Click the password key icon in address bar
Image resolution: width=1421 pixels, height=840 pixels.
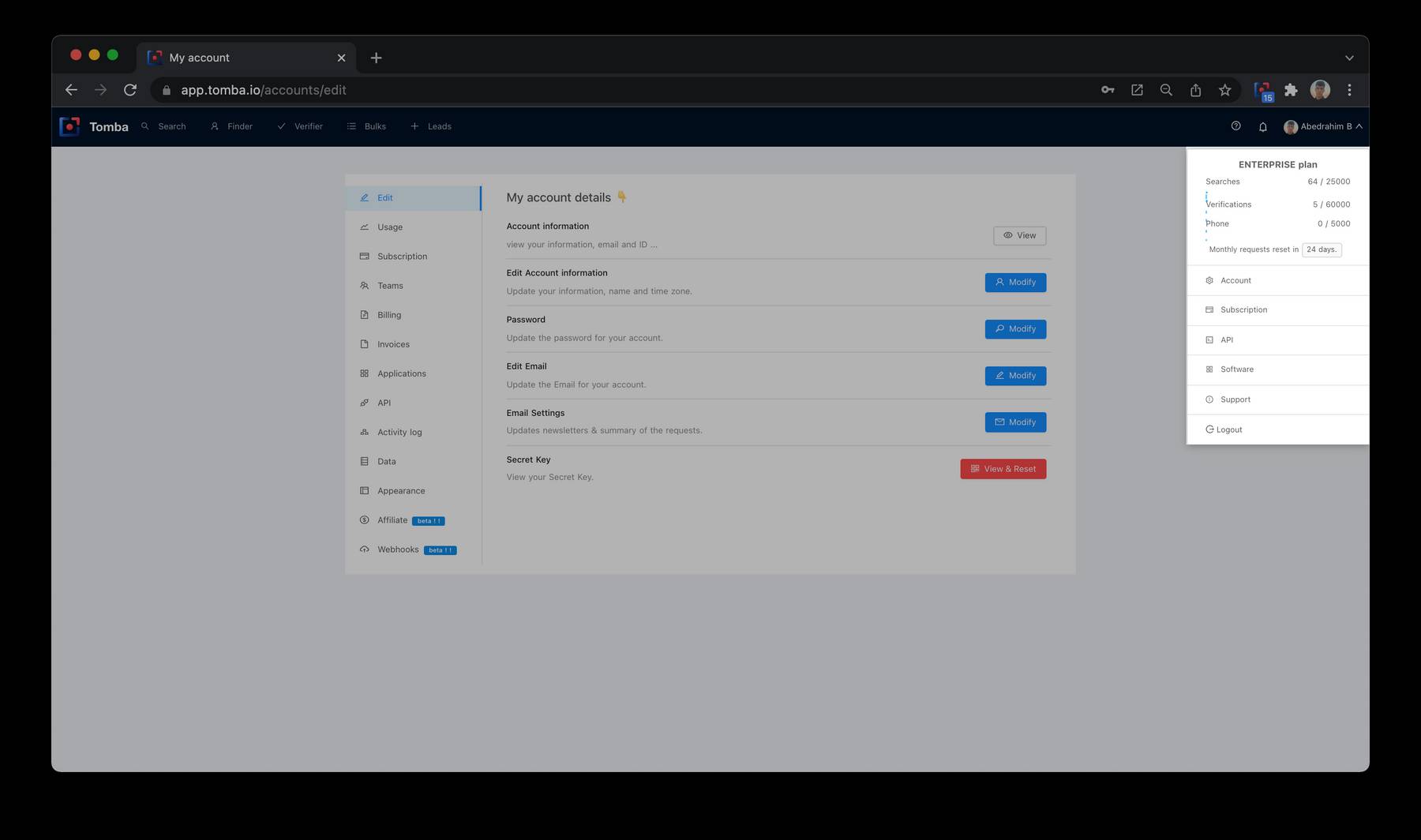(x=1108, y=90)
